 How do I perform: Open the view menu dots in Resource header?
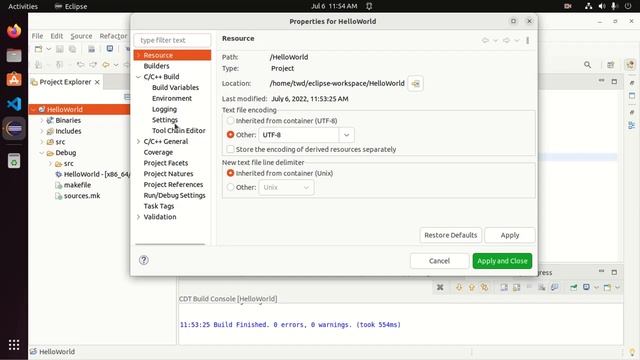527,40
